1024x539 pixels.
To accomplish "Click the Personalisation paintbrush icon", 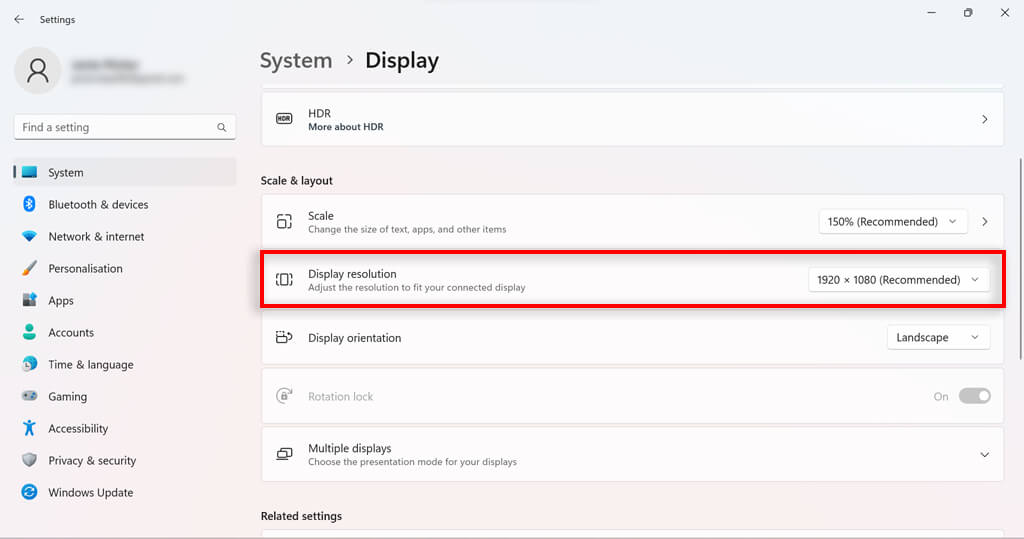I will [29, 268].
